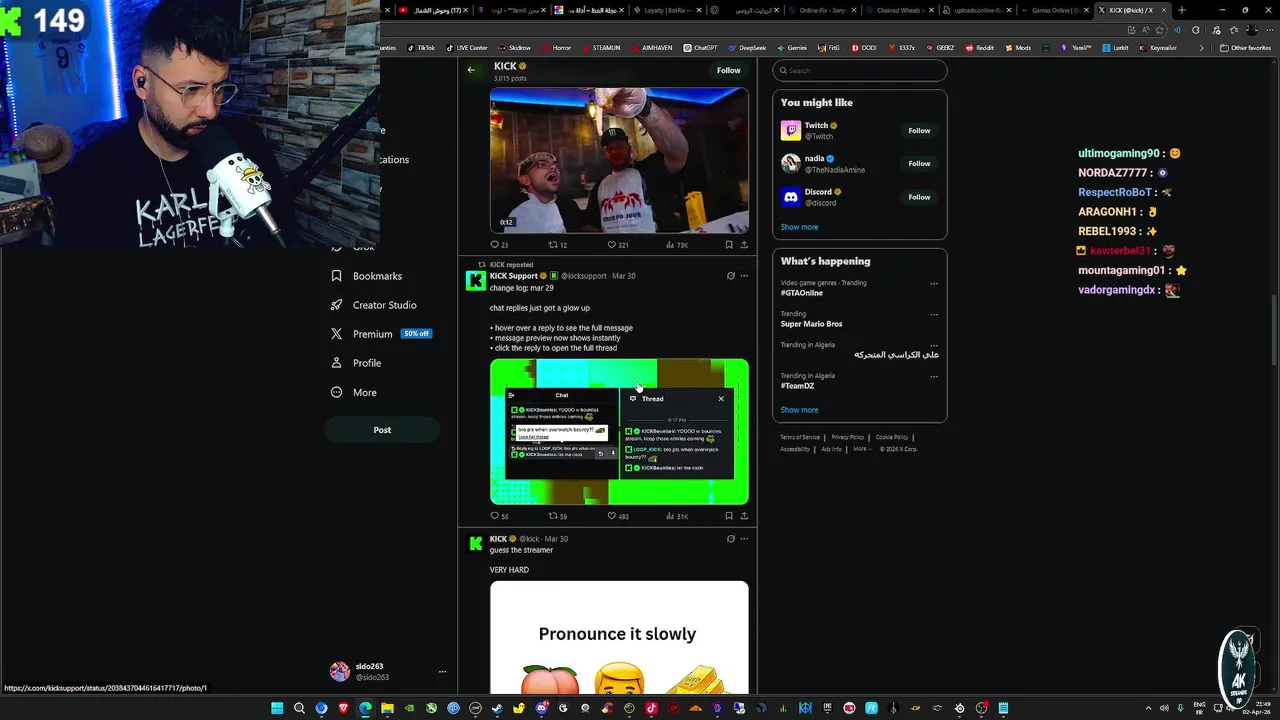
Task: Show more under What's happening
Action: (x=799, y=410)
